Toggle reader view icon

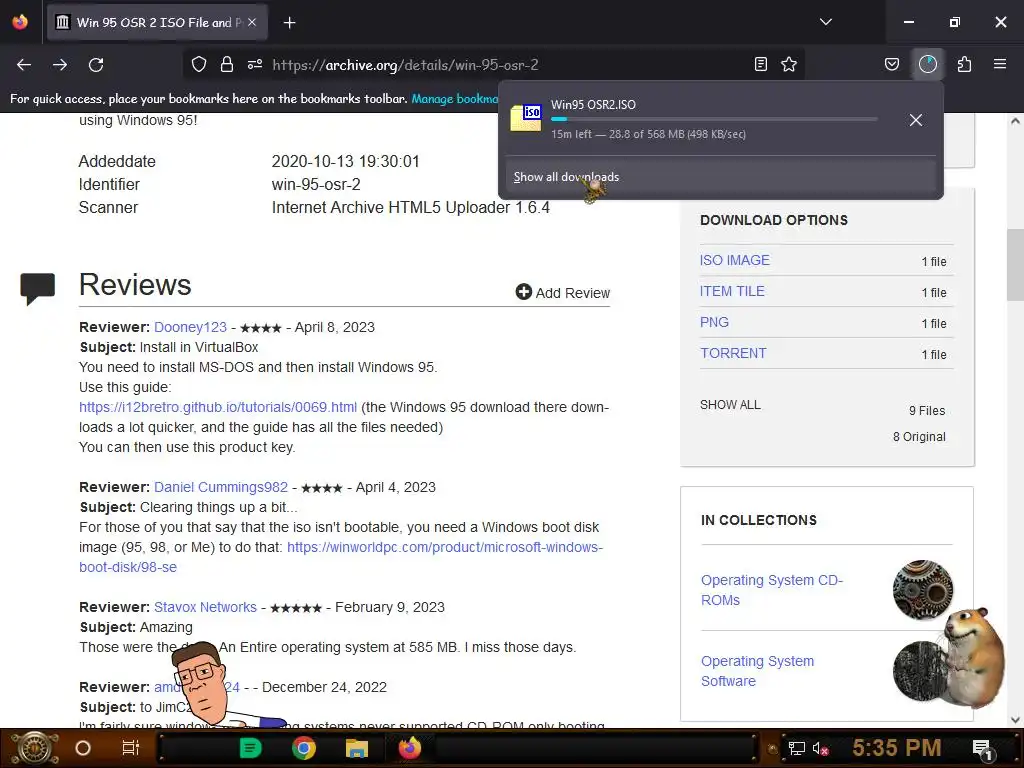(761, 65)
